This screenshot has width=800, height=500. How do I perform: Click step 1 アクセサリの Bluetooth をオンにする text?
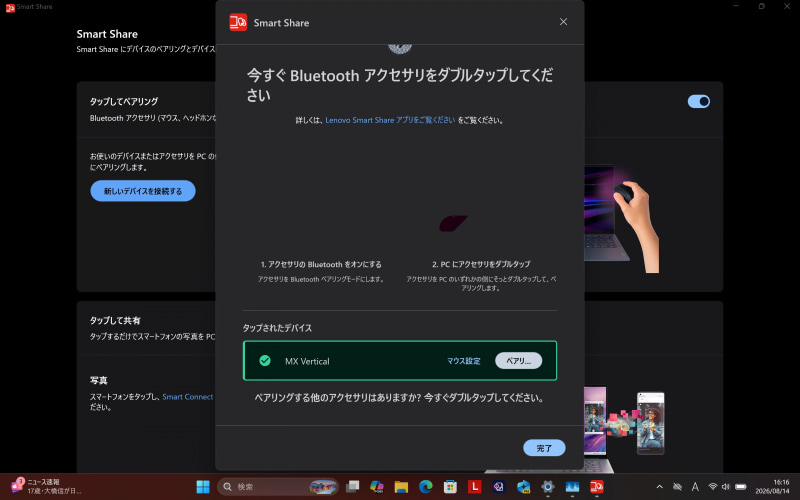[x=321, y=264]
